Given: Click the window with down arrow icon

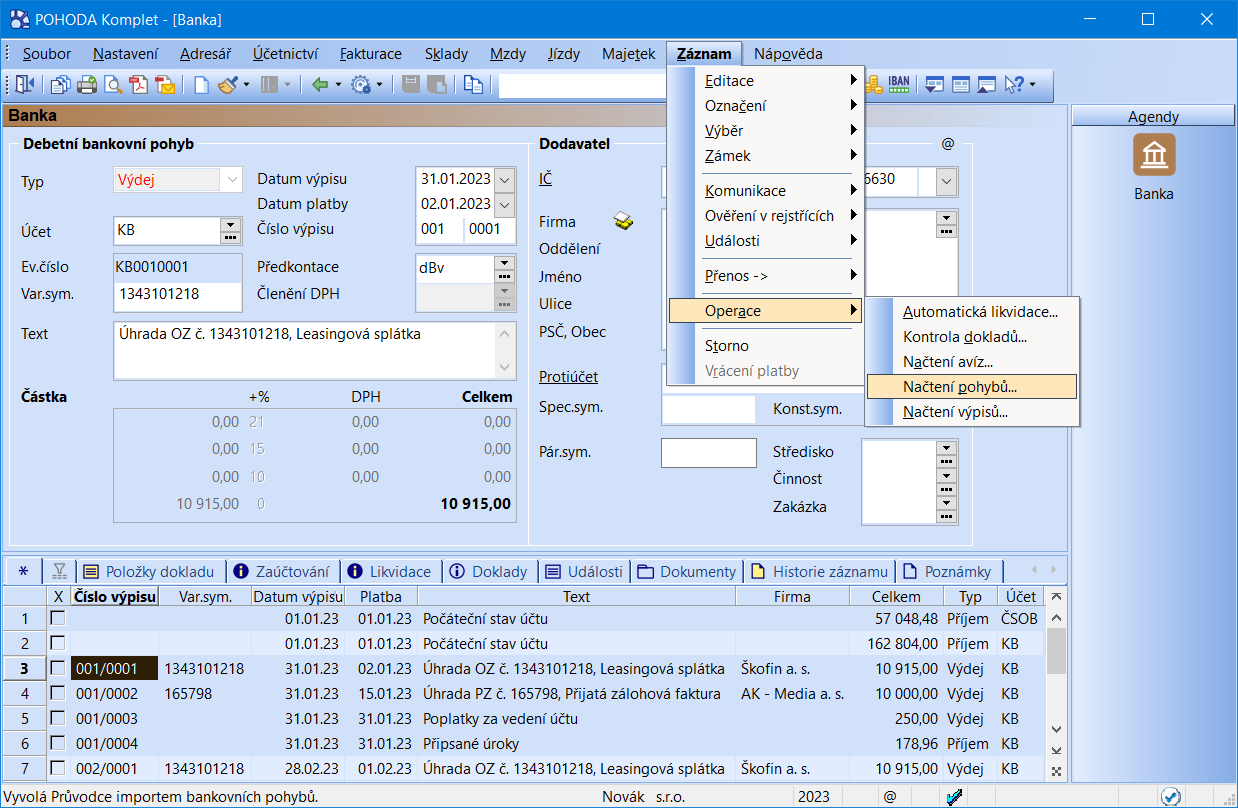Looking at the screenshot, I should tap(934, 85).
